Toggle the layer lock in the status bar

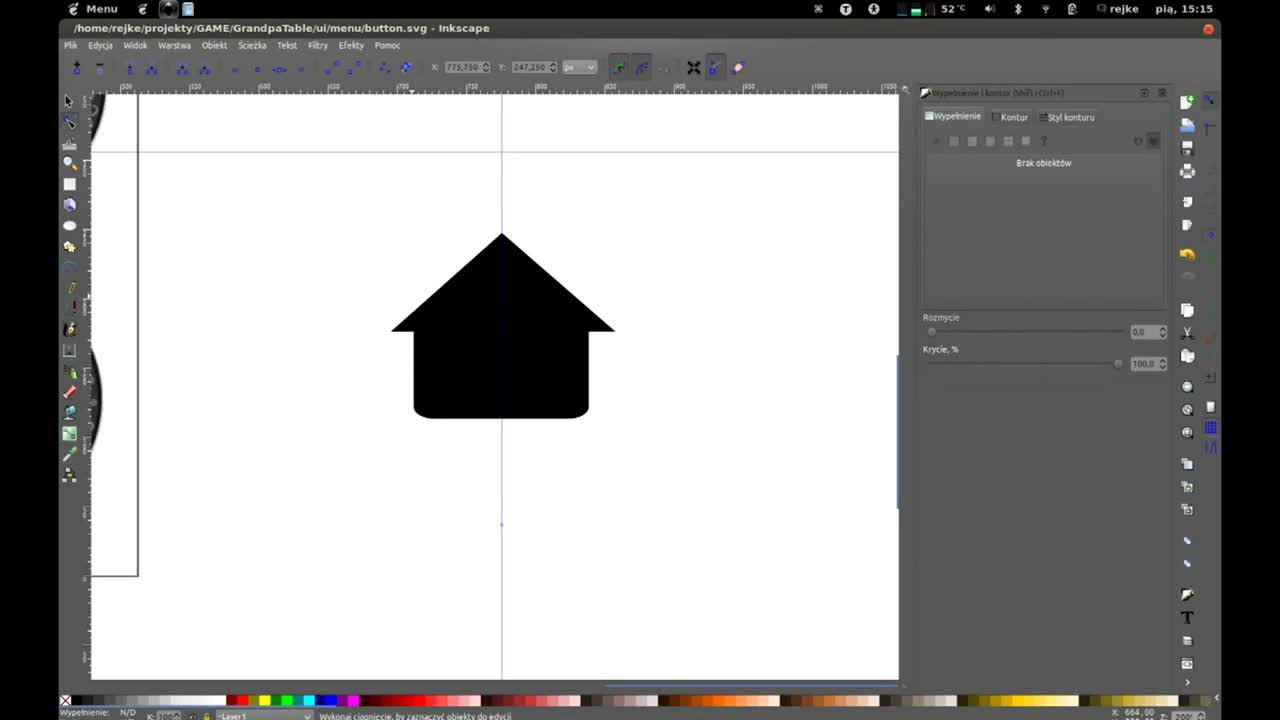206,715
